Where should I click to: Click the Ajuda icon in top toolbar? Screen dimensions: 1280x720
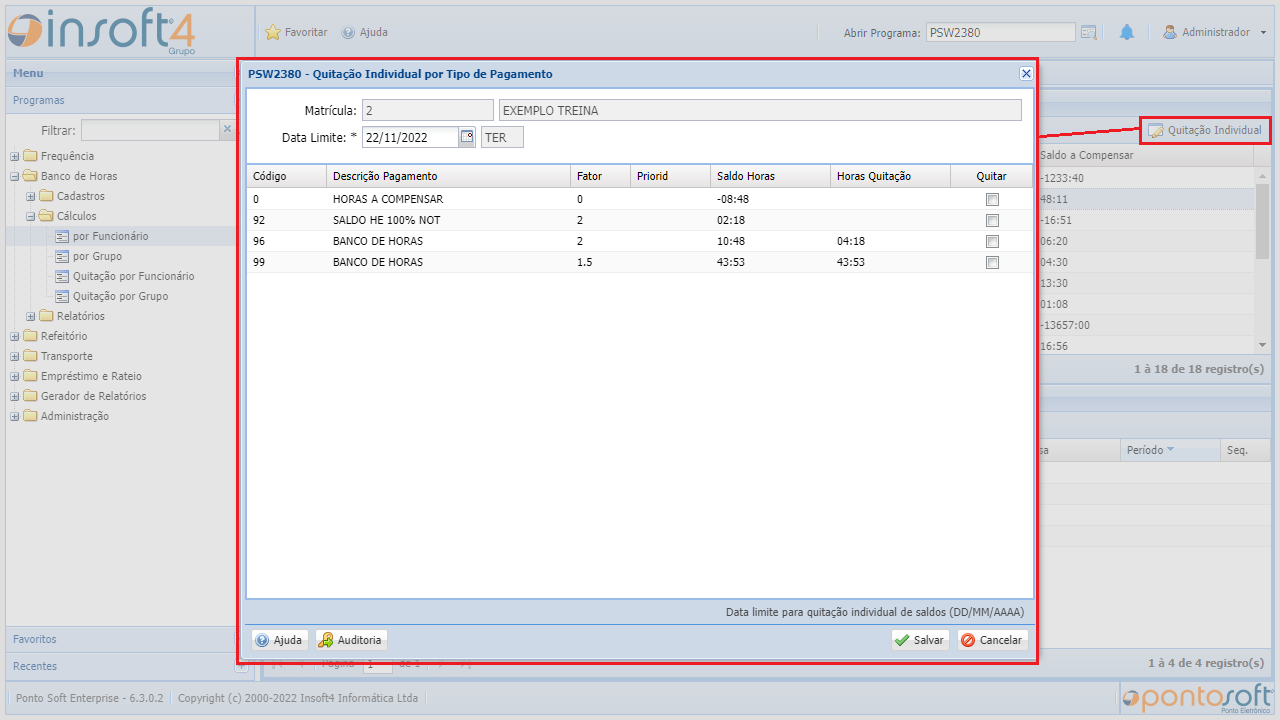tap(348, 32)
